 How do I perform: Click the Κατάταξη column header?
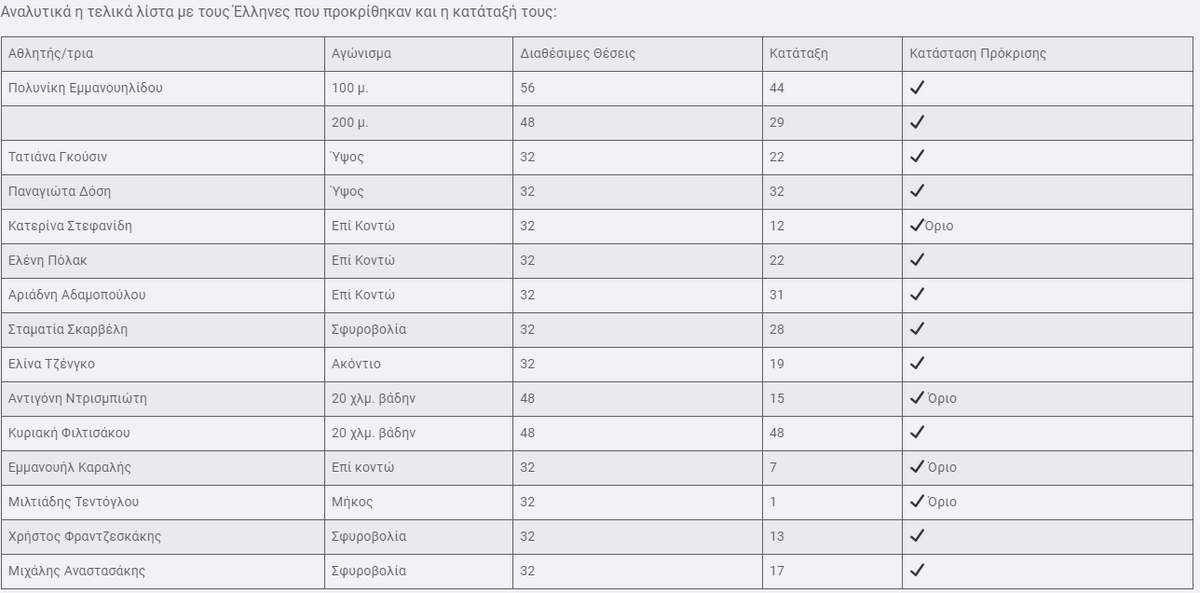(832, 54)
